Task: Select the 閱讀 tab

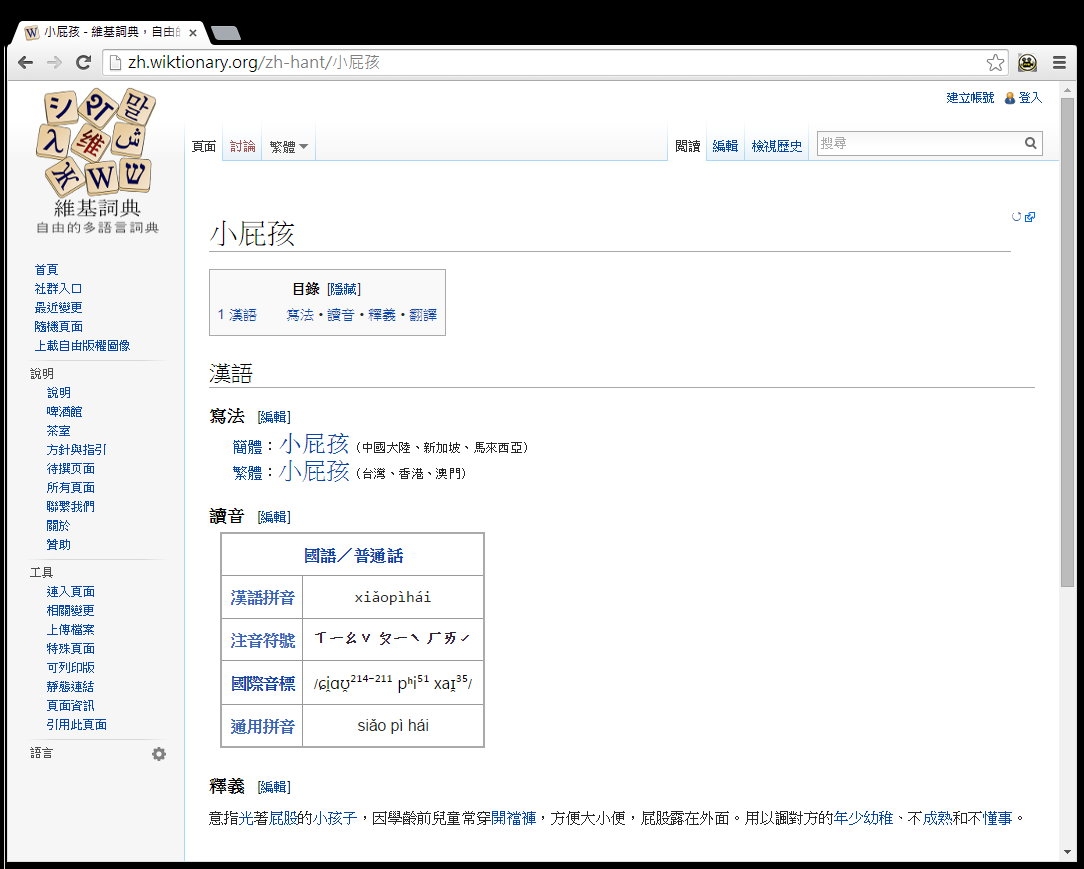Action: tap(687, 146)
